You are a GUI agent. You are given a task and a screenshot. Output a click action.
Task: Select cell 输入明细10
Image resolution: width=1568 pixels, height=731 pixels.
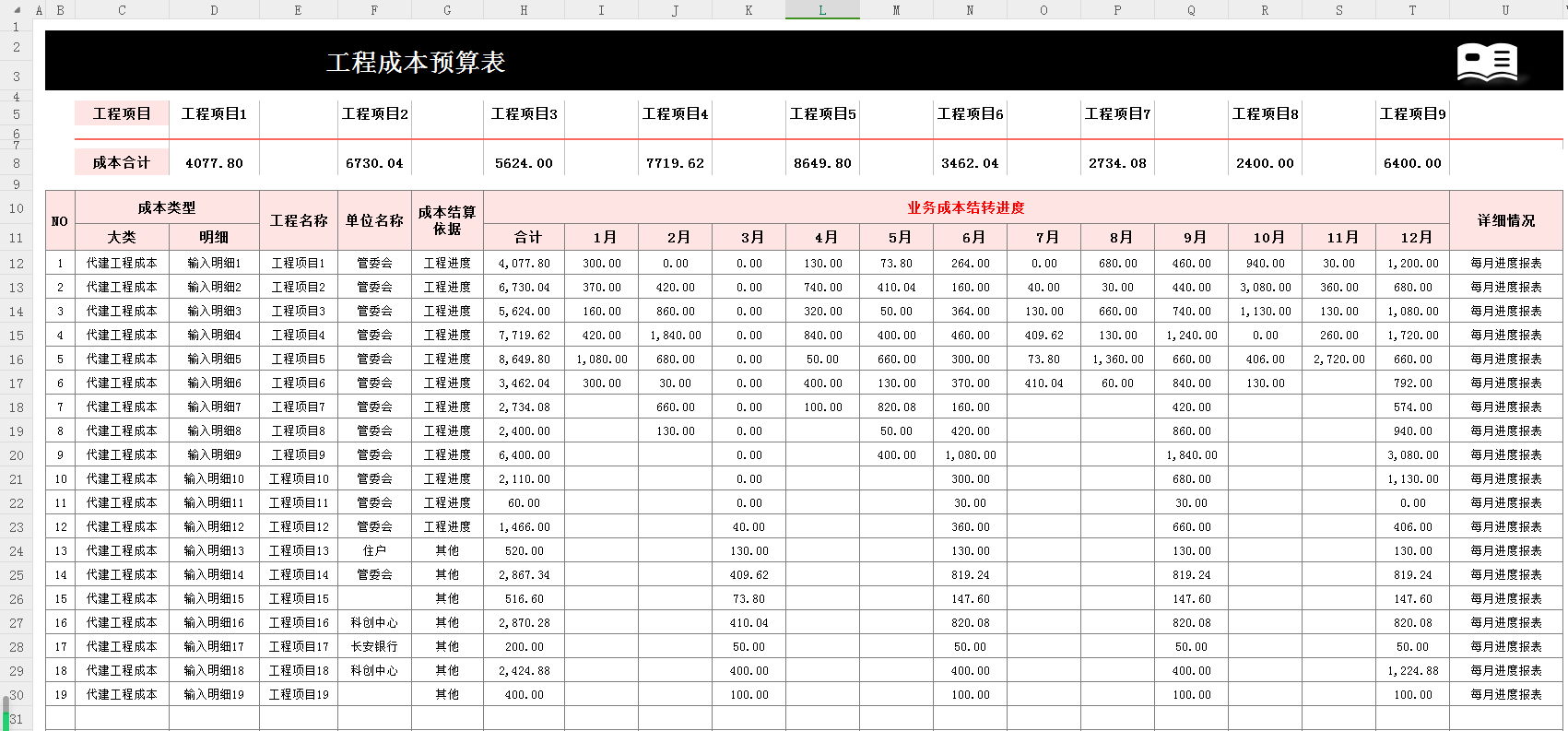pyautogui.click(x=214, y=478)
